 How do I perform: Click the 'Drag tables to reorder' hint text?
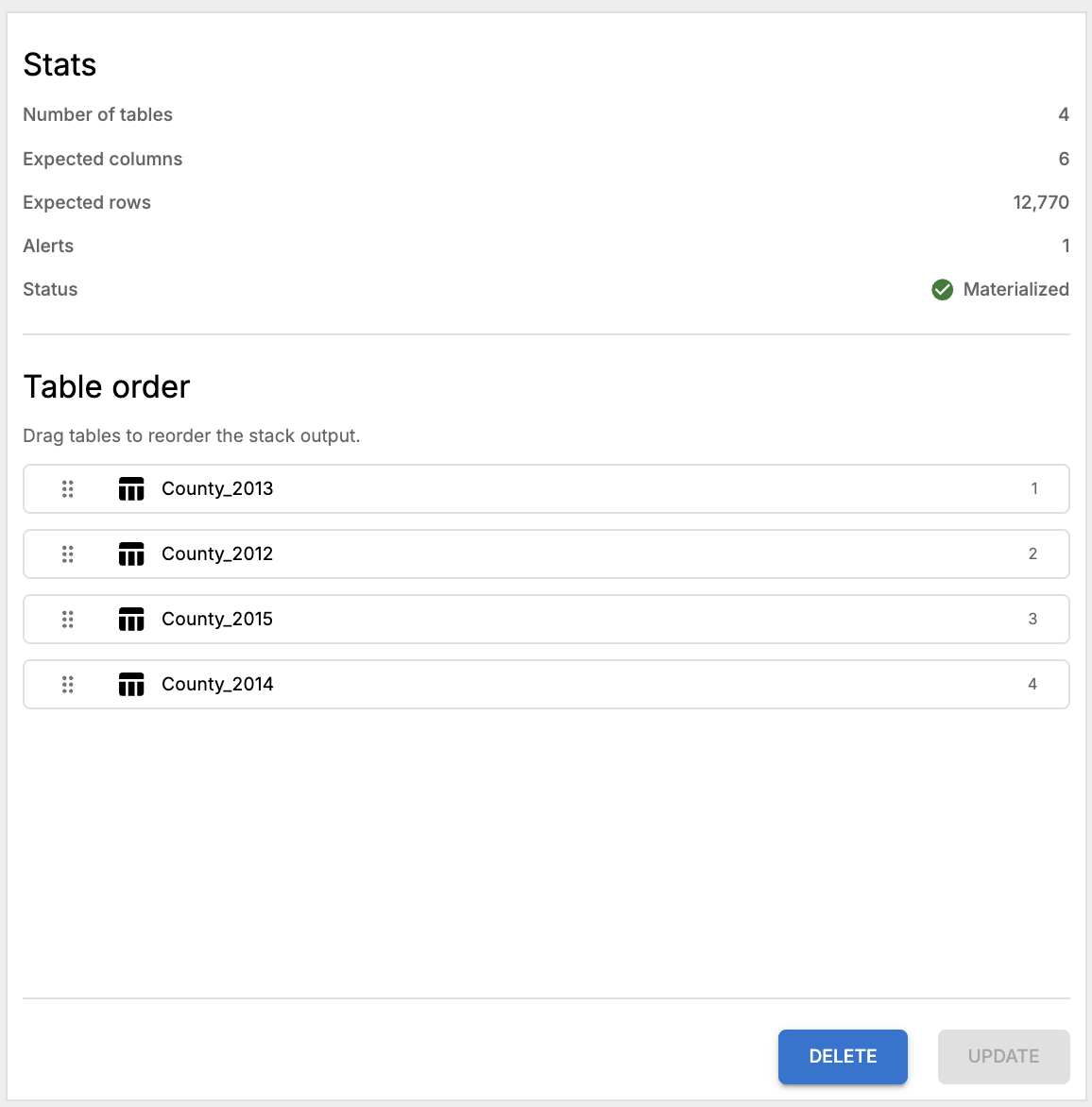click(192, 435)
